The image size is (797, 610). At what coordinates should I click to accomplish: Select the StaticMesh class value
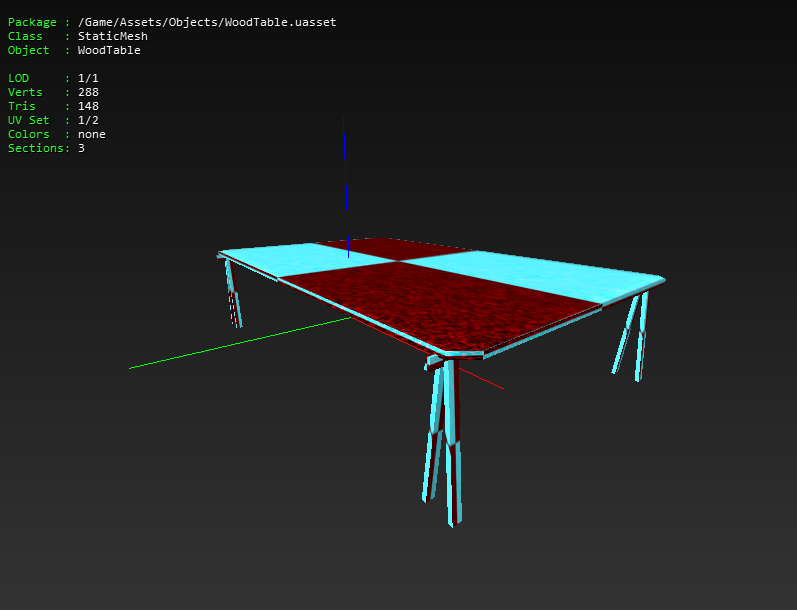(113, 36)
